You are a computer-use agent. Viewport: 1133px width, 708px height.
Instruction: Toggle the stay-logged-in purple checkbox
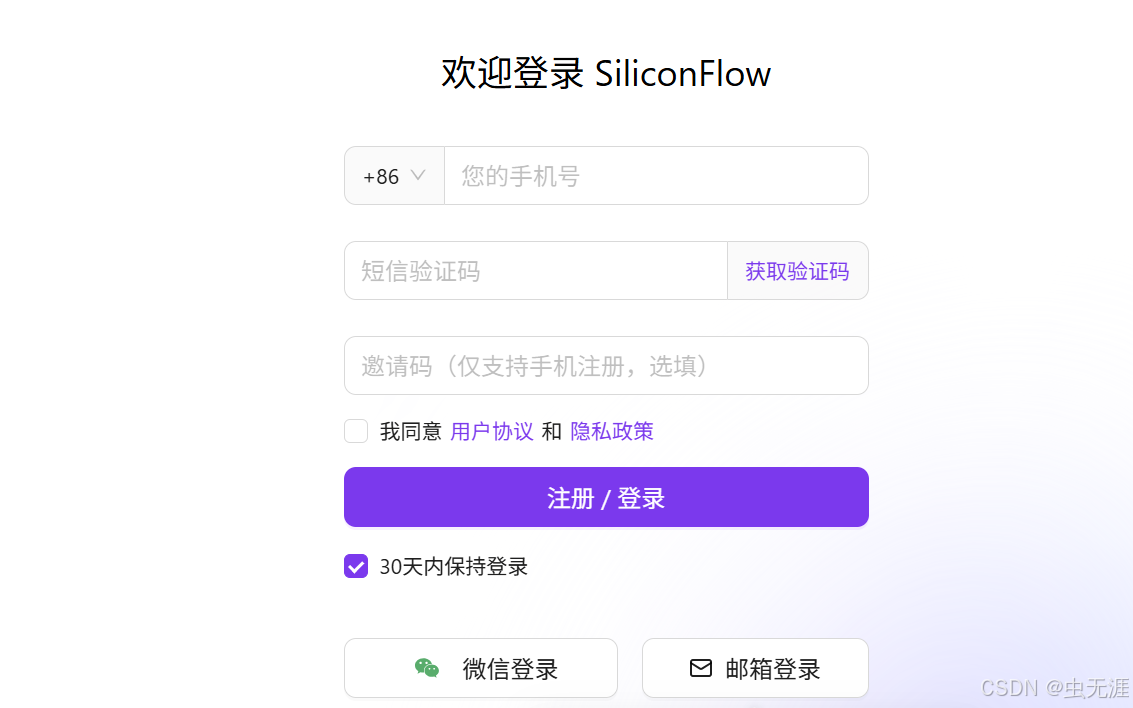[x=356, y=566]
